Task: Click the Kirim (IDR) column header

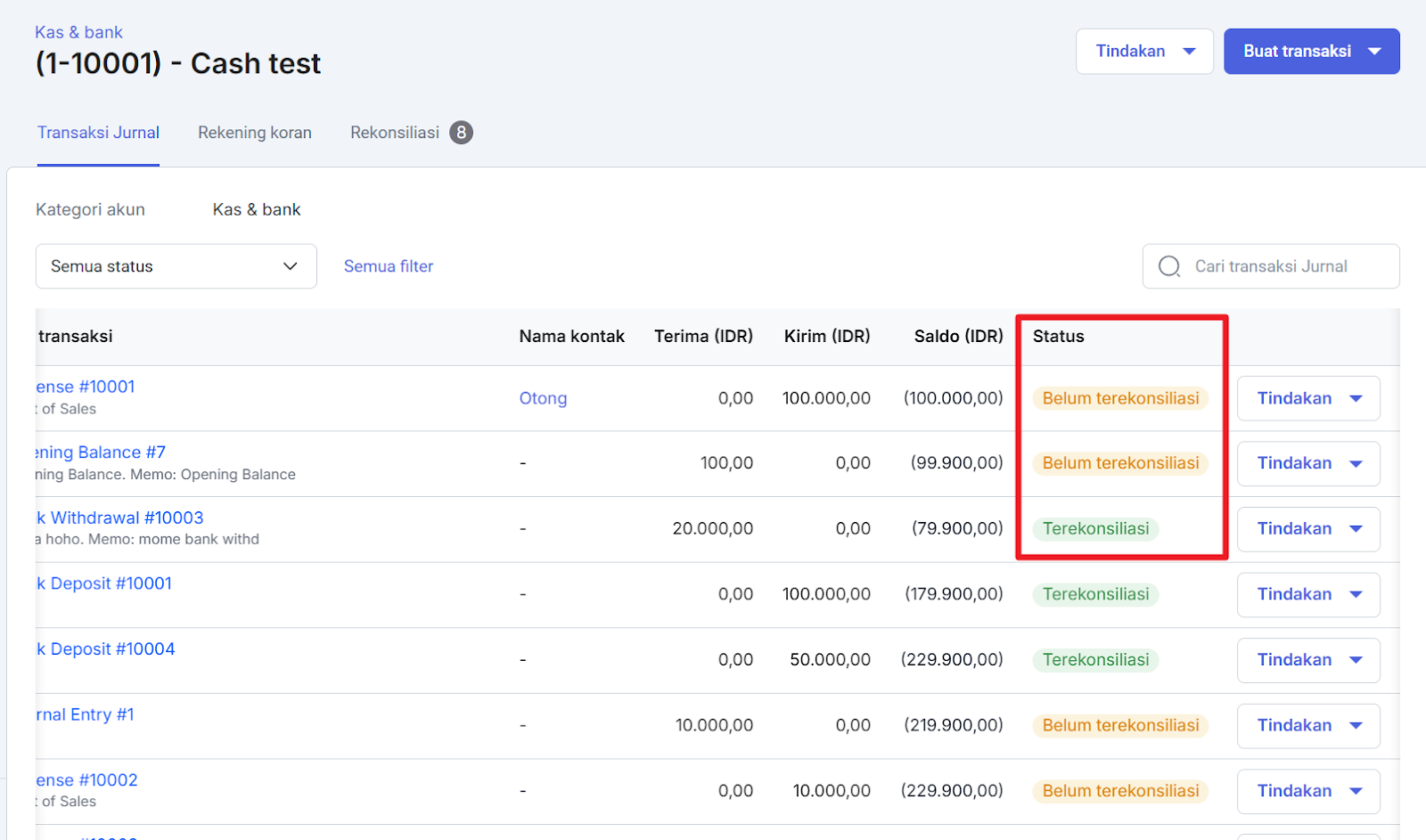Action: 827,336
